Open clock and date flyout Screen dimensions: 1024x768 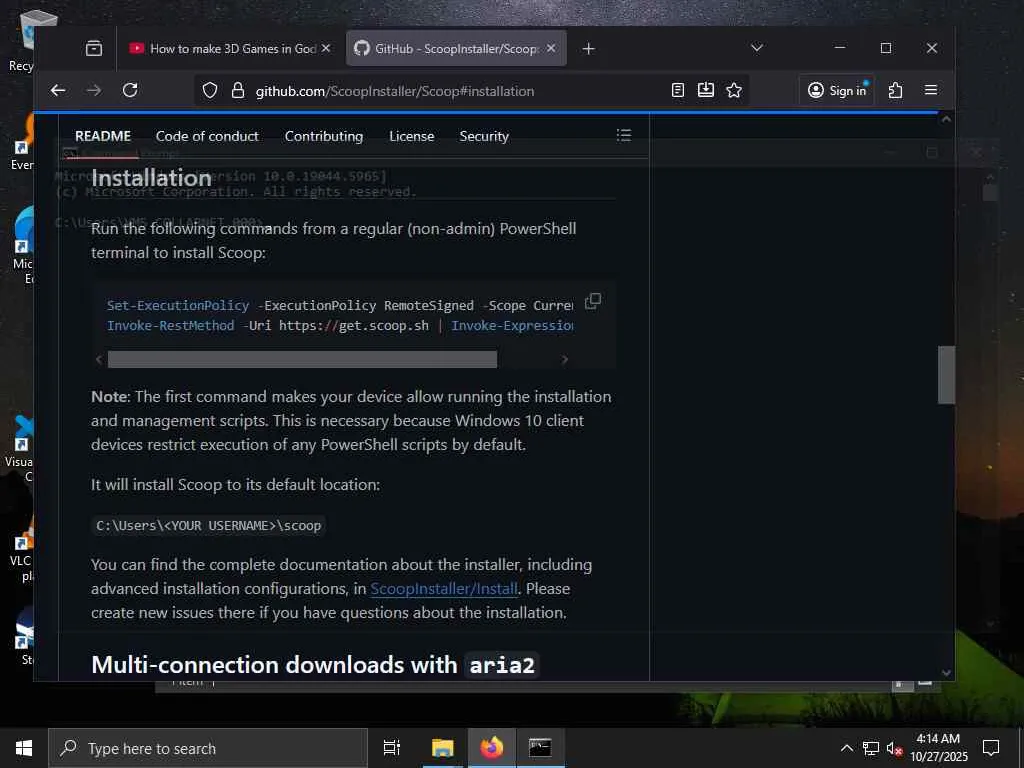pos(938,748)
